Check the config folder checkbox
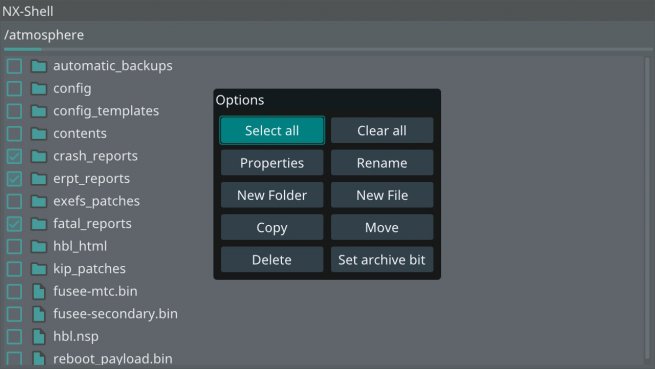 click(x=14, y=89)
